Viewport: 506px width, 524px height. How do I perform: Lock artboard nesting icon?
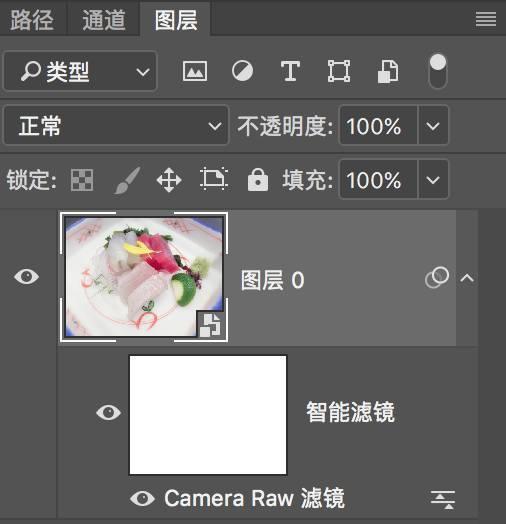tap(214, 179)
